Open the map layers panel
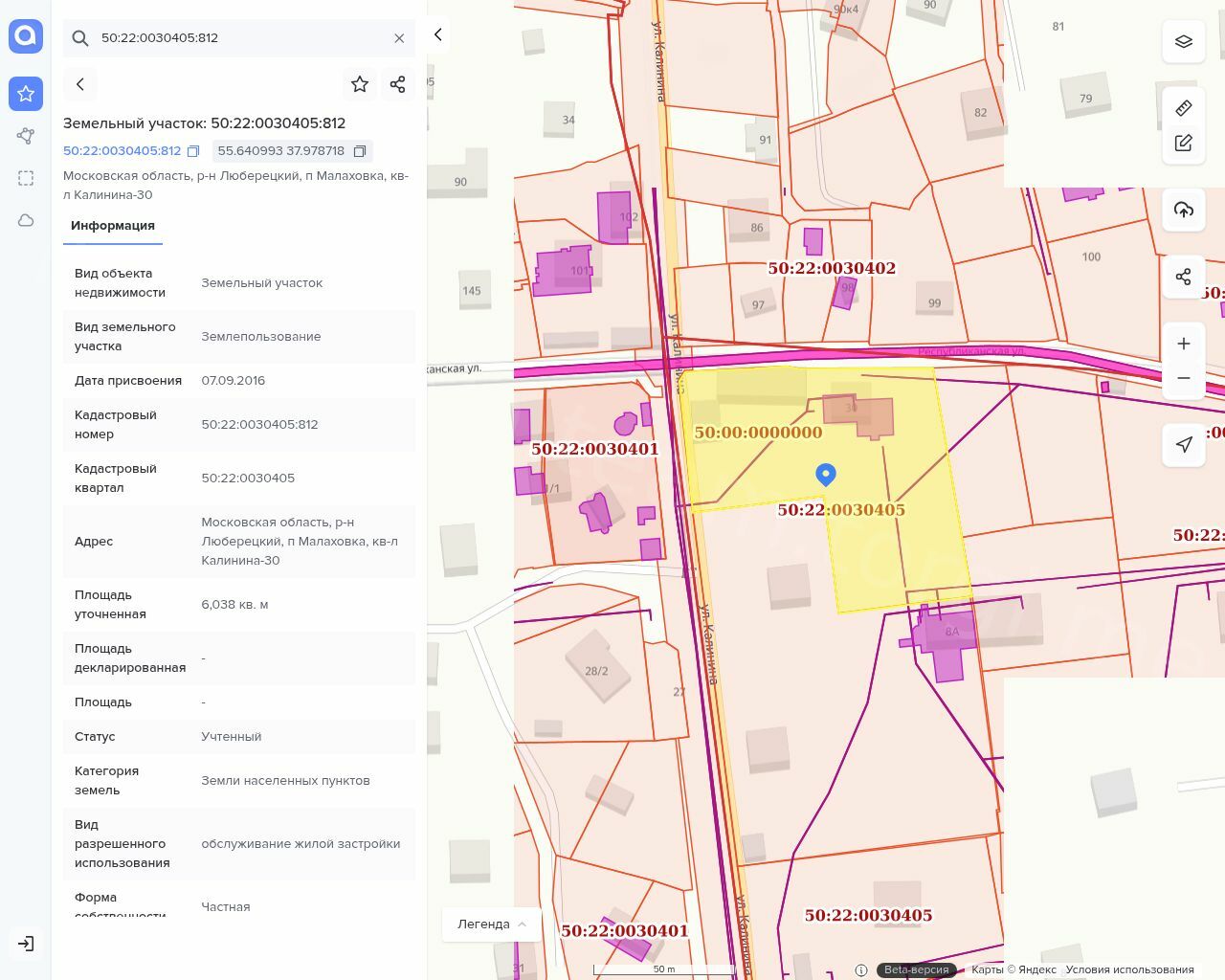 pyautogui.click(x=1184, y=42)
